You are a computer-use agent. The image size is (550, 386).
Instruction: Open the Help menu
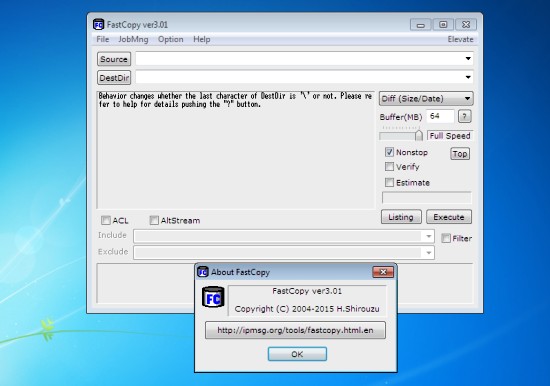(202, 39)
